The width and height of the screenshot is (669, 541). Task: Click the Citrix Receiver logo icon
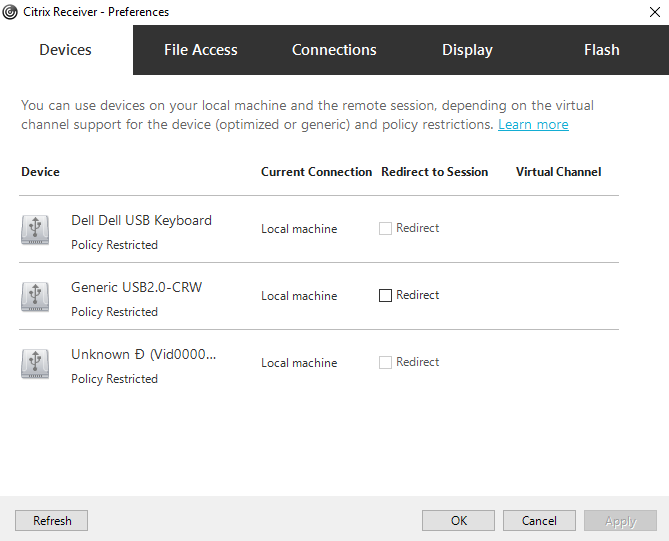tap(10, 12)
